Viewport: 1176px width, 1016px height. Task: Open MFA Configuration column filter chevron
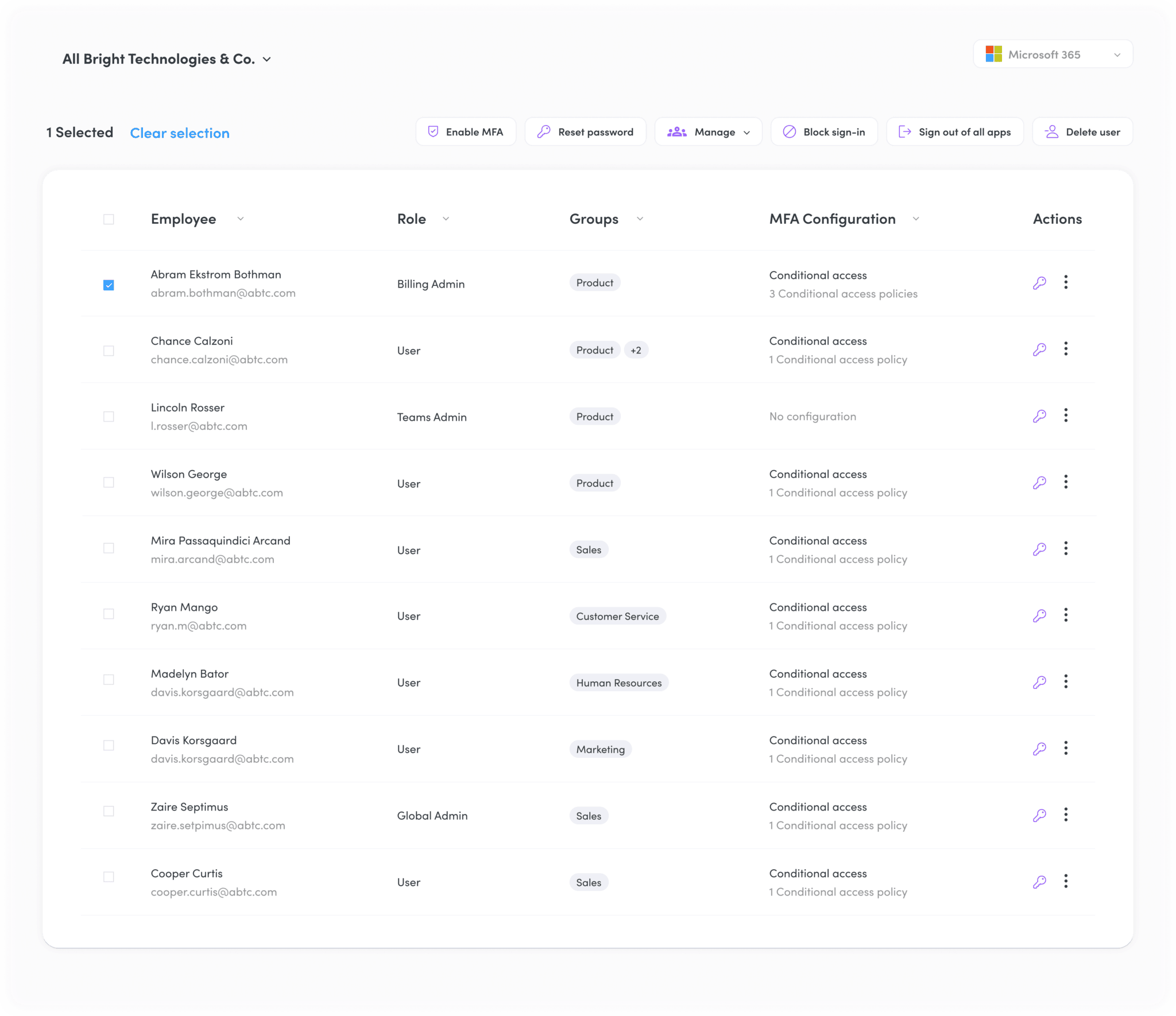point(916,219)
